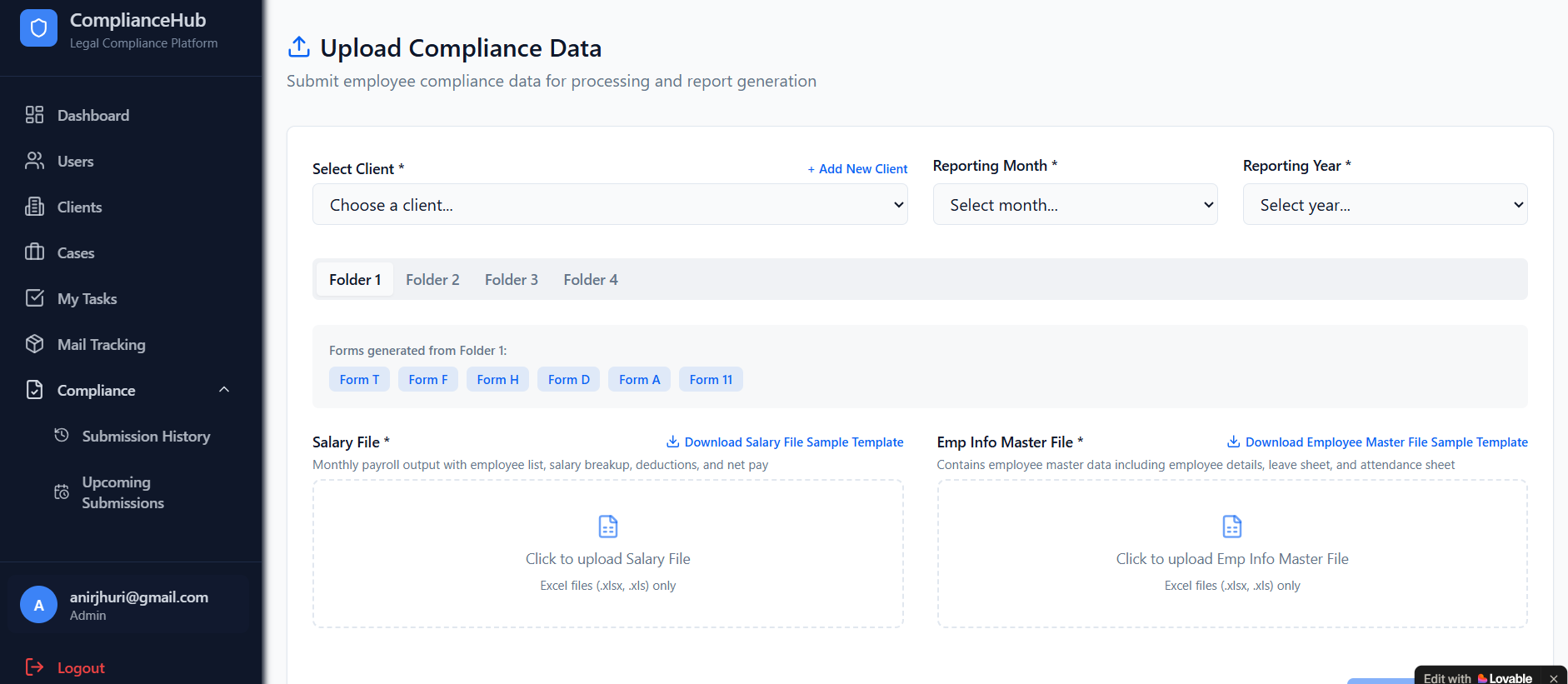Image resolution: width=1568 pixels, height=684 pixels.
Task: Select the Form D tag
Action: coord(568,379)
